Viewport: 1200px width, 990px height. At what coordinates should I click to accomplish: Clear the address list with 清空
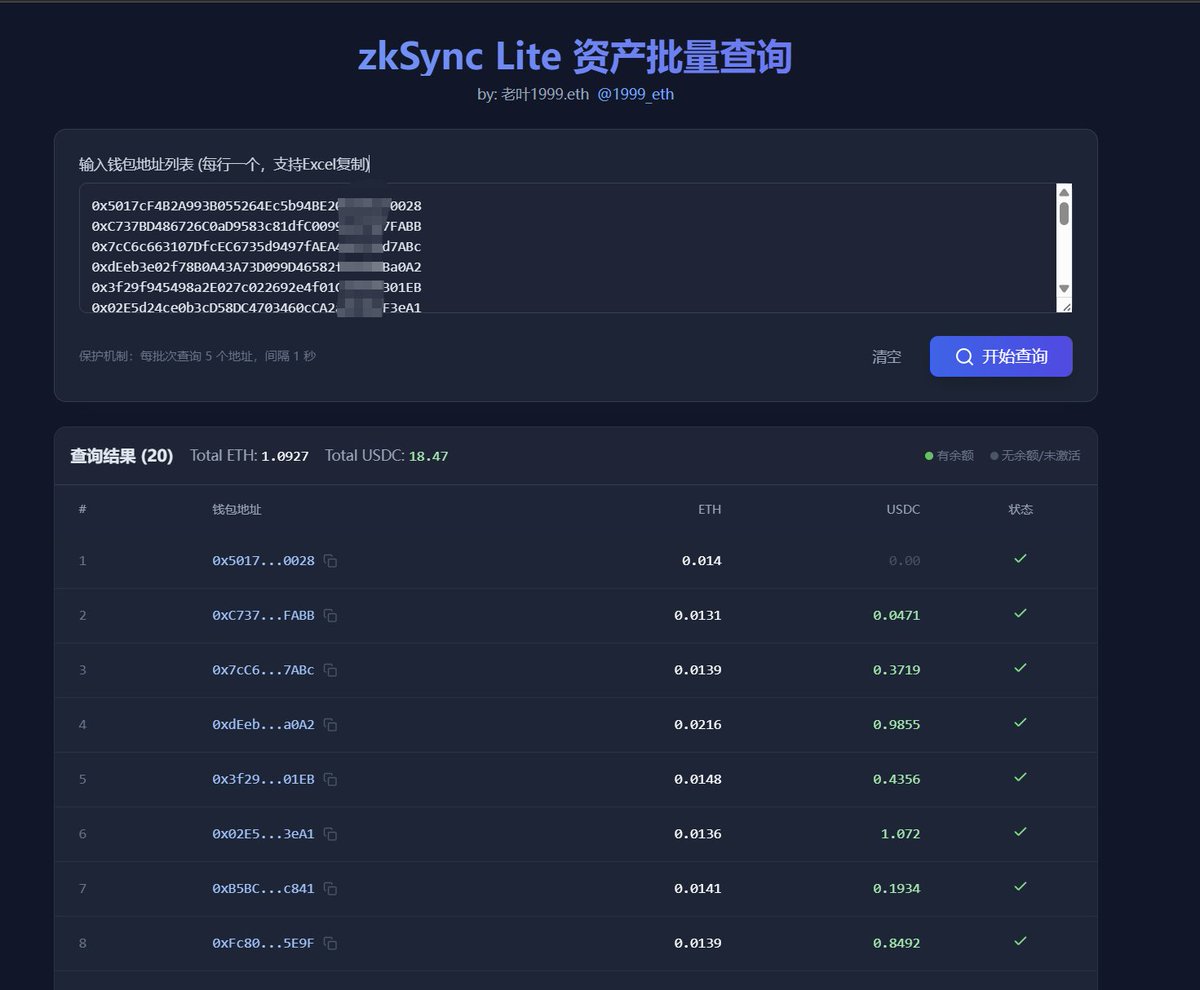click(x=886, y=357)
